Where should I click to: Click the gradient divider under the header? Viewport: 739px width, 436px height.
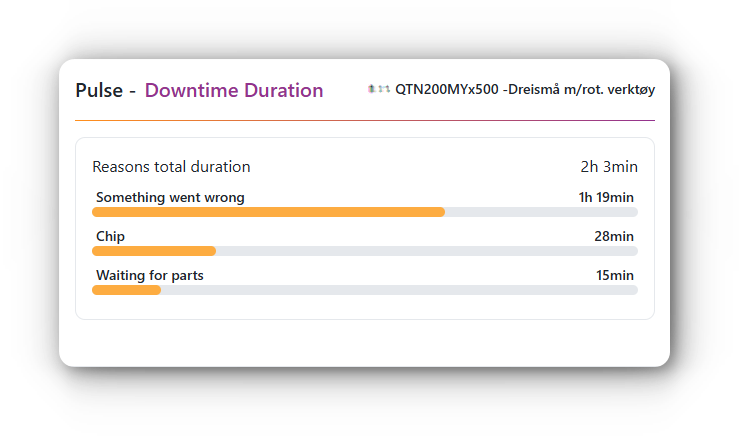click(364, 120)
